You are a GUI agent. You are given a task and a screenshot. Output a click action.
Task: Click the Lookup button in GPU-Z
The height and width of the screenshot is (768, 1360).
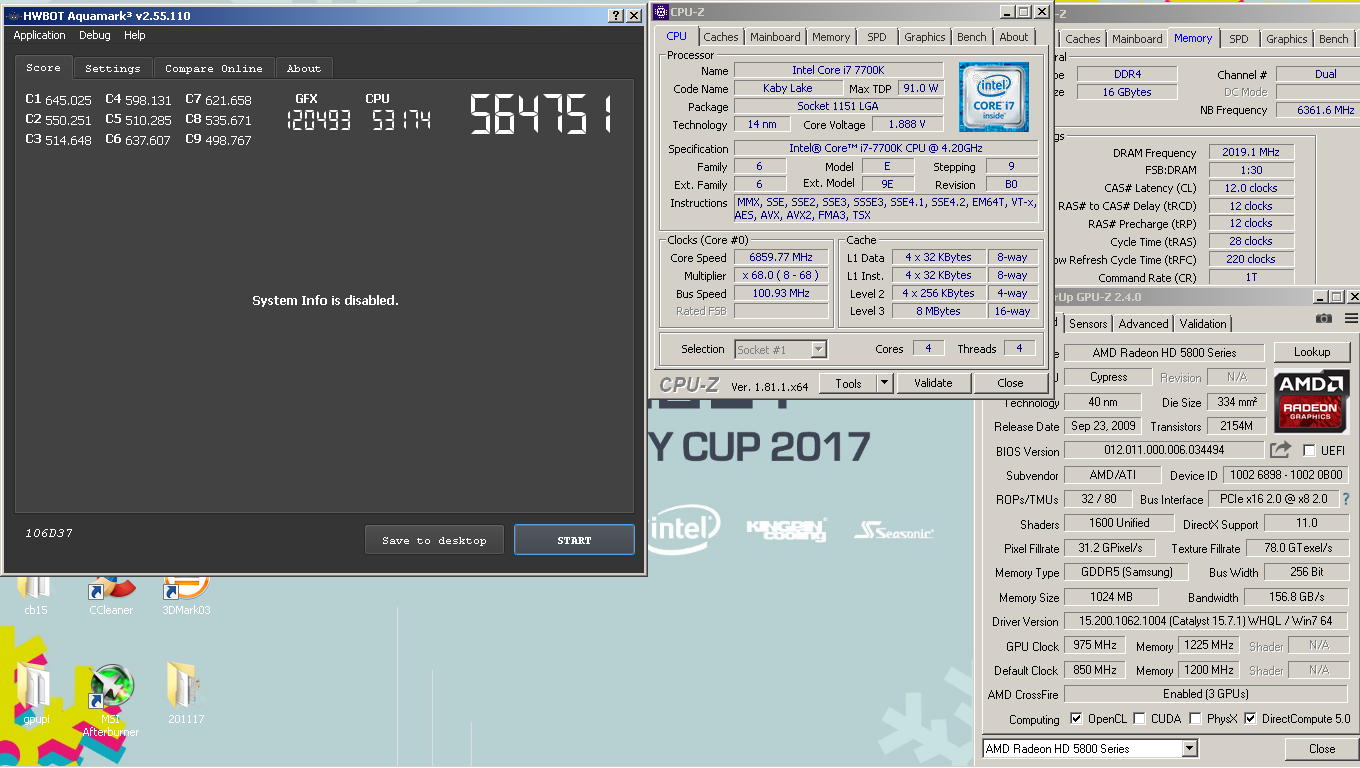(1311, 352)
